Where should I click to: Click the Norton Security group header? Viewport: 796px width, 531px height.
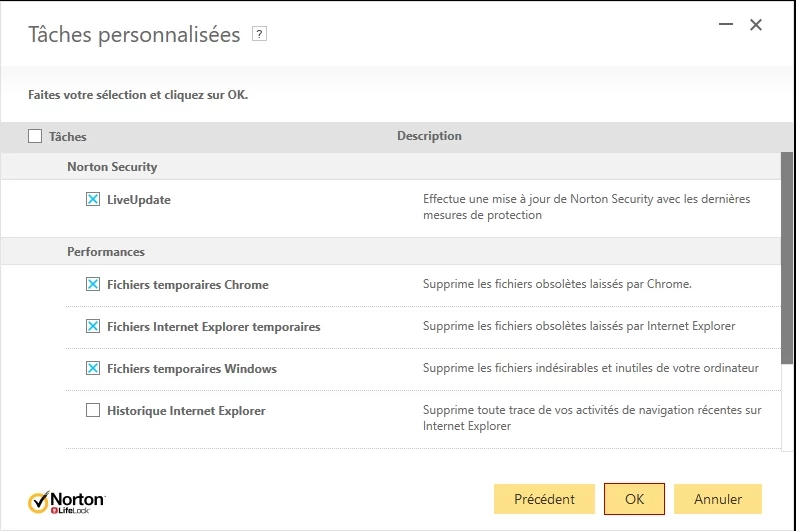click(391, 167)
